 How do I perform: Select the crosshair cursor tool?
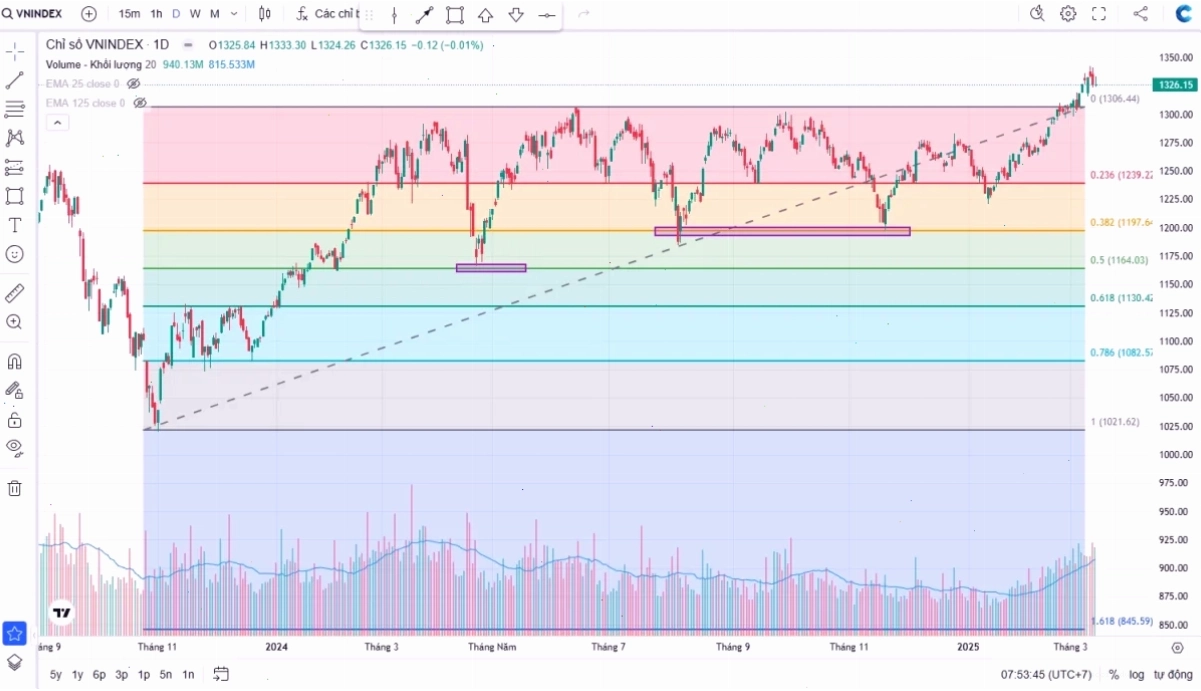(x=15, y=52)
